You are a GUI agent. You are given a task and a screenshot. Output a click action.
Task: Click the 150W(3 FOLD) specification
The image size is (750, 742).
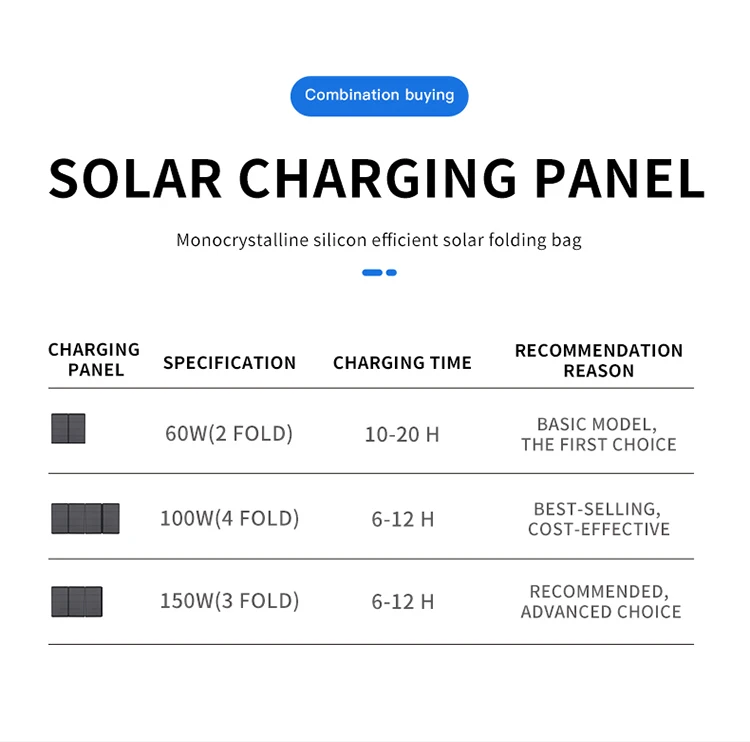coord(229,601)
